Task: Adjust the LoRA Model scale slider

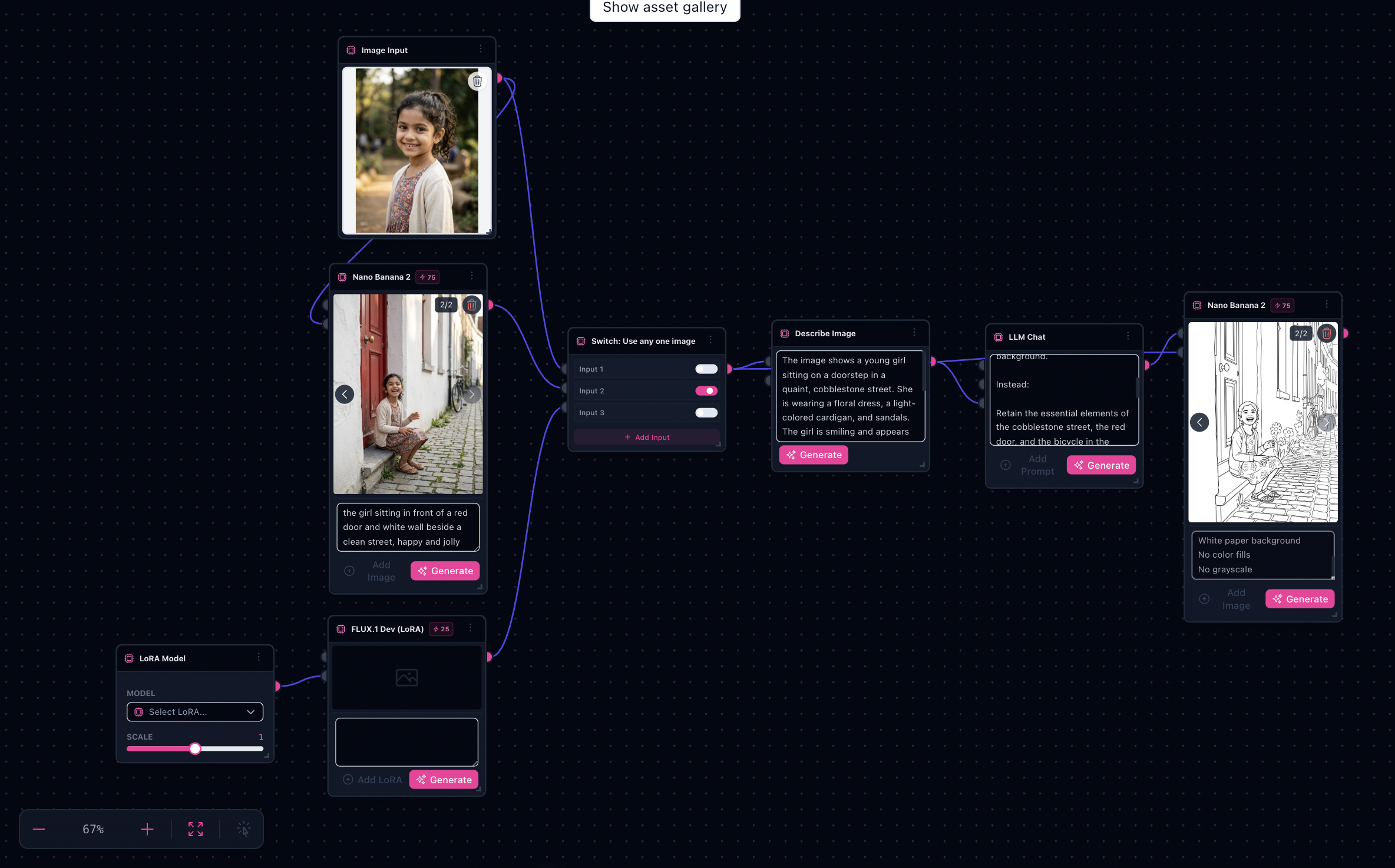Action: 195,748
